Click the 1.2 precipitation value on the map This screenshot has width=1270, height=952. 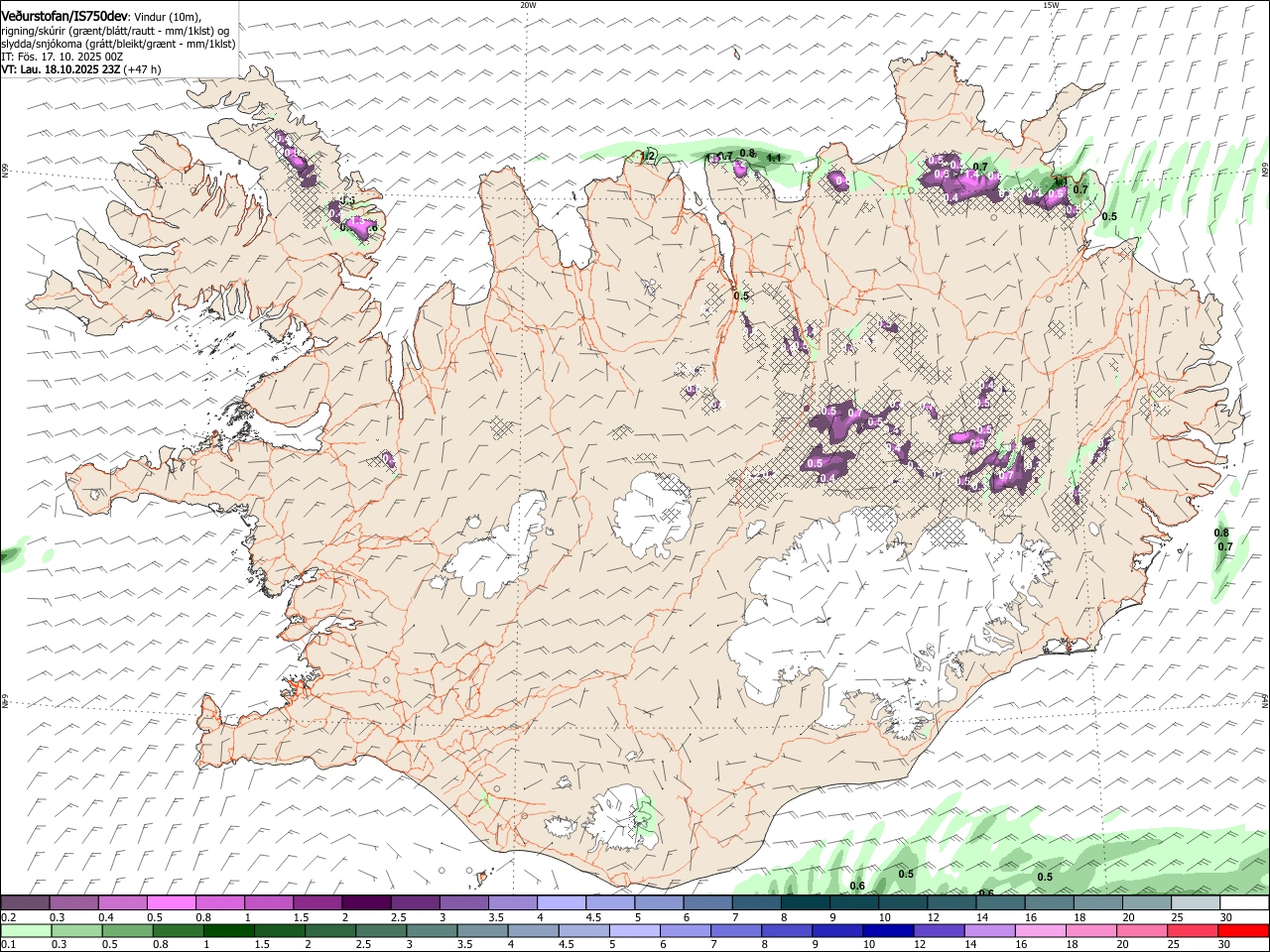coord(649,156)
